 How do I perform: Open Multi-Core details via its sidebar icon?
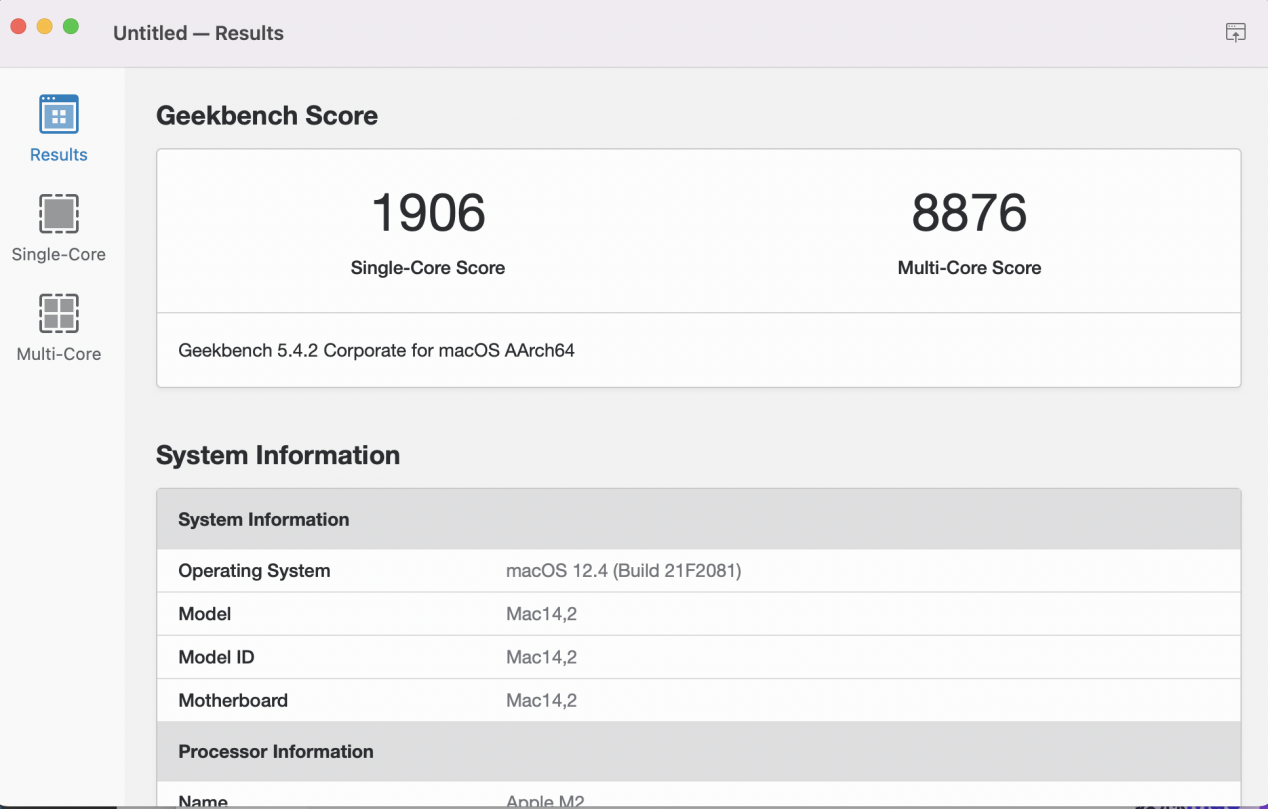point(58,313)
